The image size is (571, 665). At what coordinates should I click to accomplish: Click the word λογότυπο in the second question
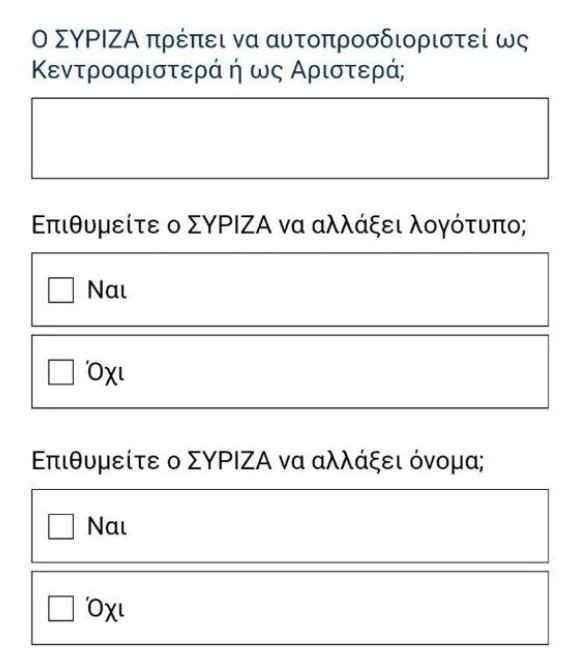tap(467, 226)
